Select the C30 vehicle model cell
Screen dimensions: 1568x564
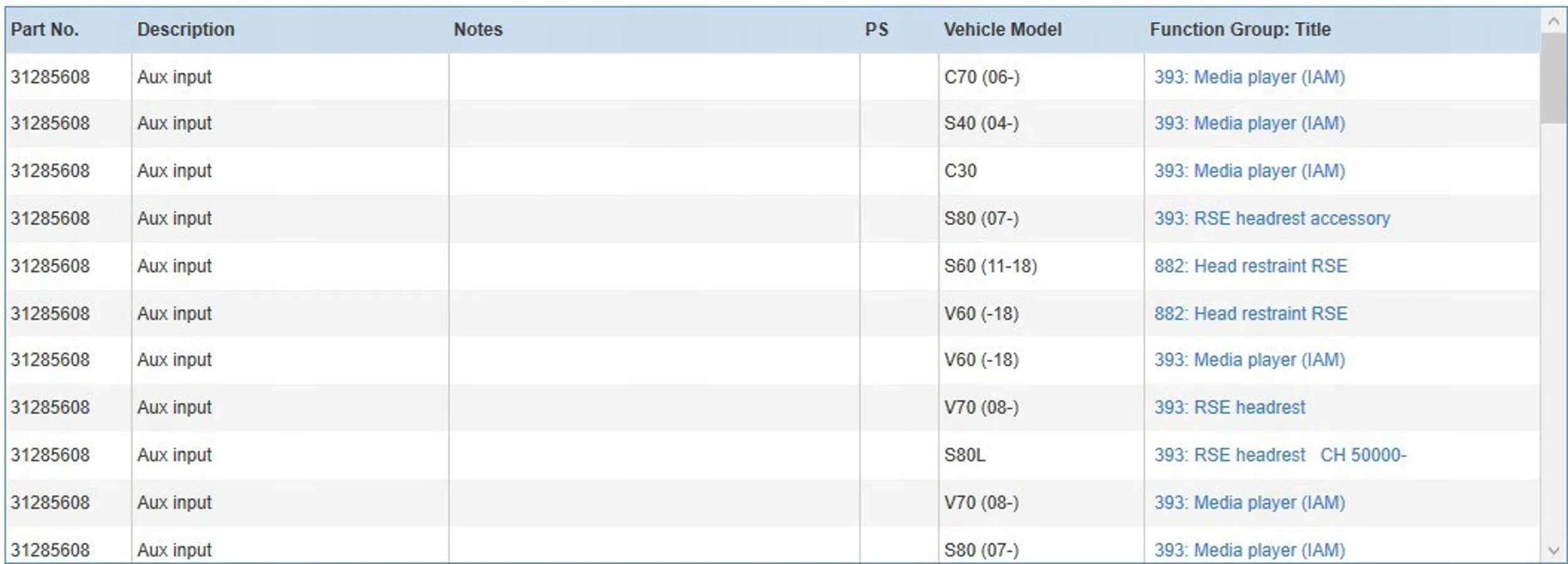pyautogui.click(x=960, y=171)
